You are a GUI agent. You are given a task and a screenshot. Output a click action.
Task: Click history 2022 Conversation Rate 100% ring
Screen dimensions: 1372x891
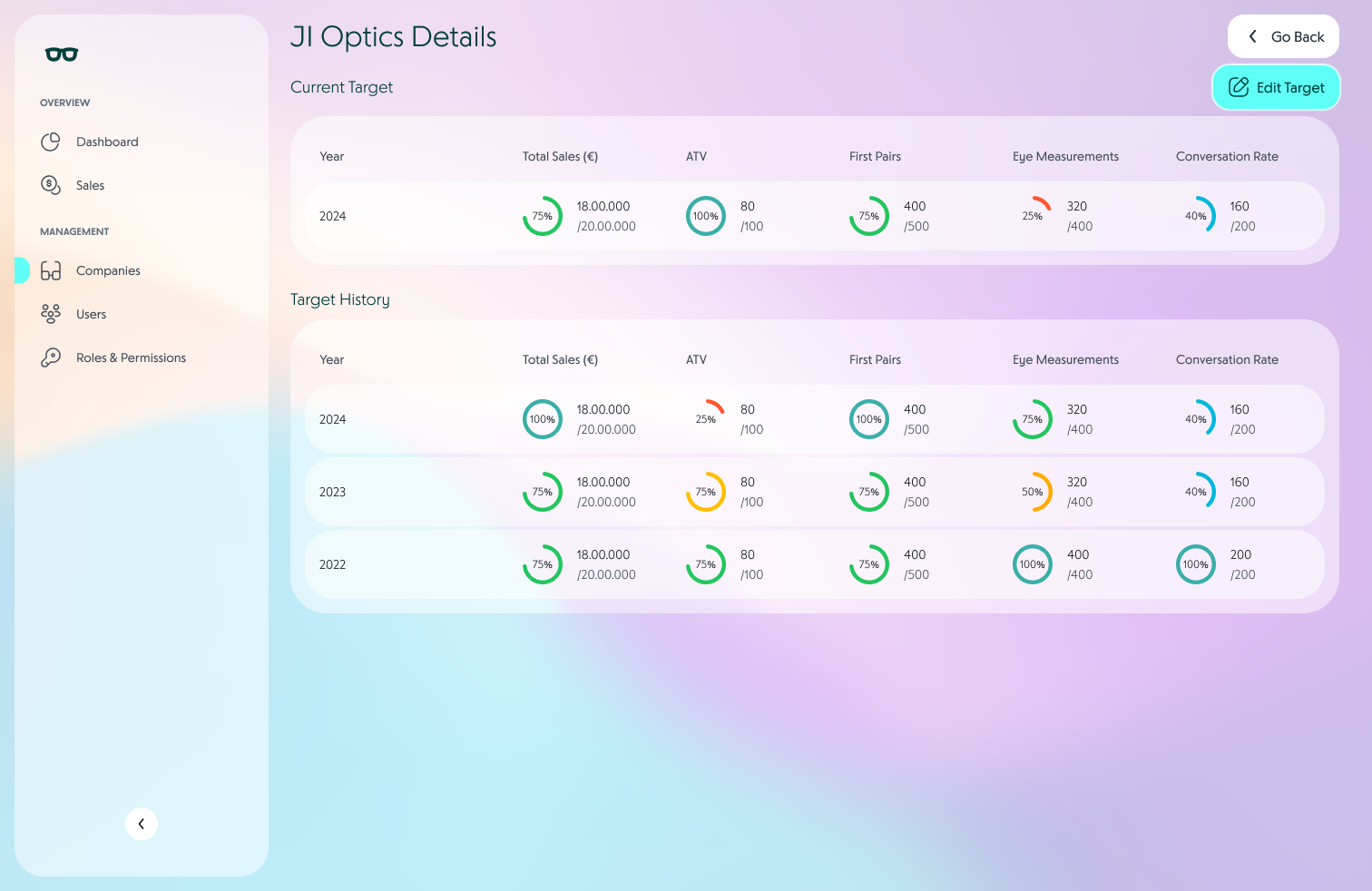click(1196, 564)
